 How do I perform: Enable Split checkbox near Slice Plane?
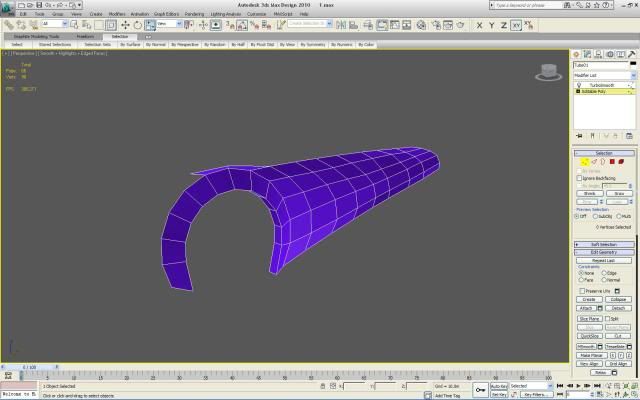coord(607,318)
